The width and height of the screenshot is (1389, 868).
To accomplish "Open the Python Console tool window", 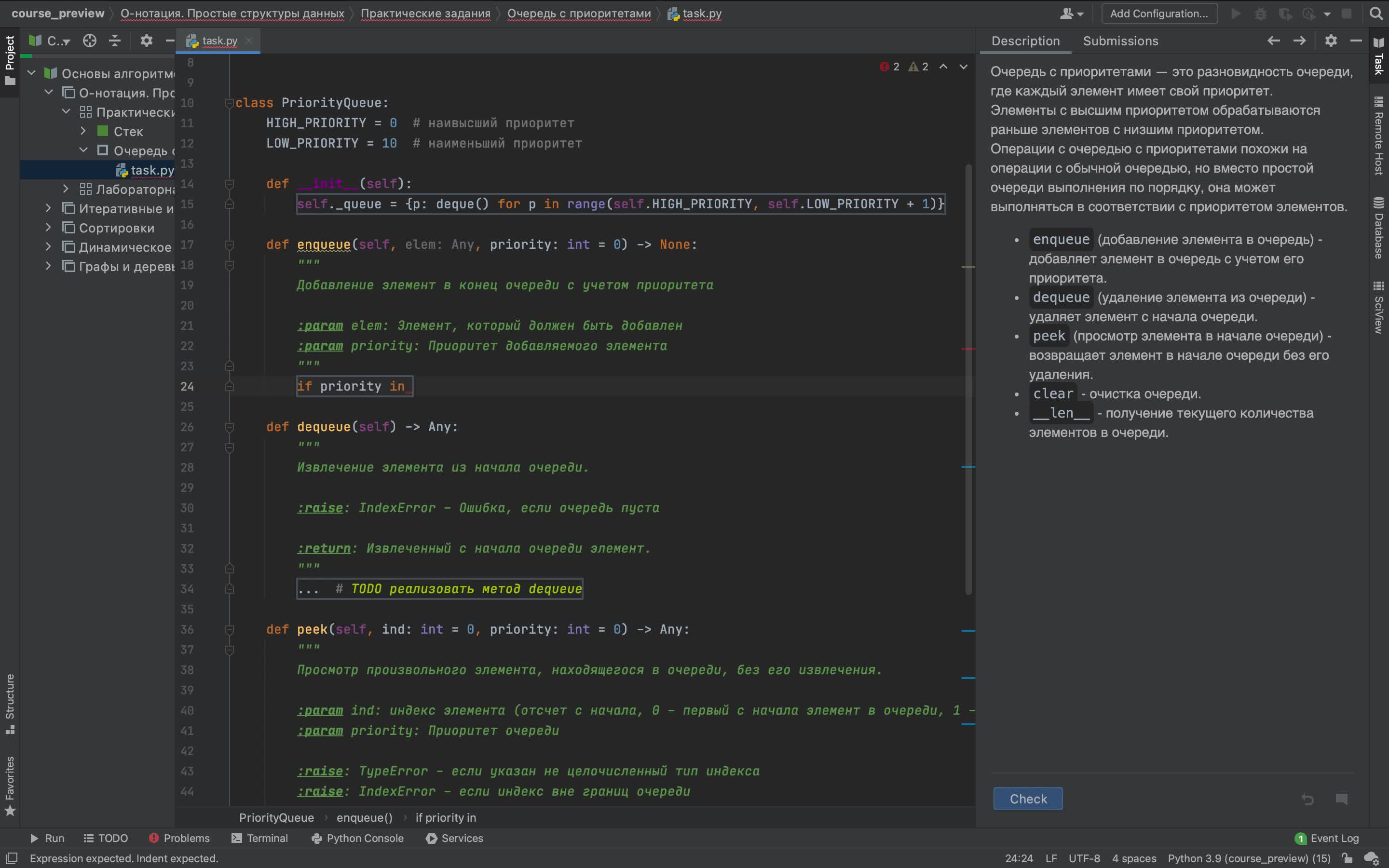I will pos(357,838).
